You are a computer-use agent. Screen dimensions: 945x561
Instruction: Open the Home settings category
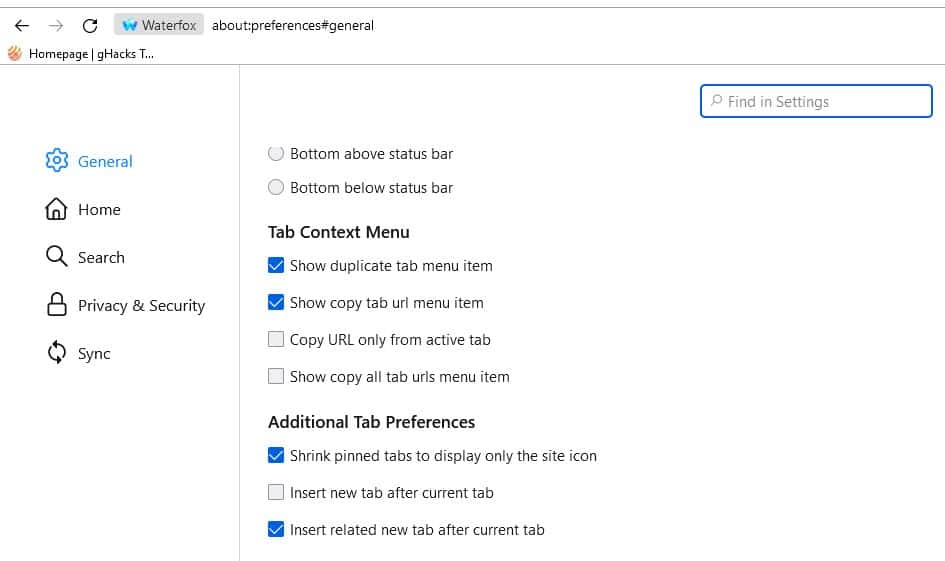point(83,209)
